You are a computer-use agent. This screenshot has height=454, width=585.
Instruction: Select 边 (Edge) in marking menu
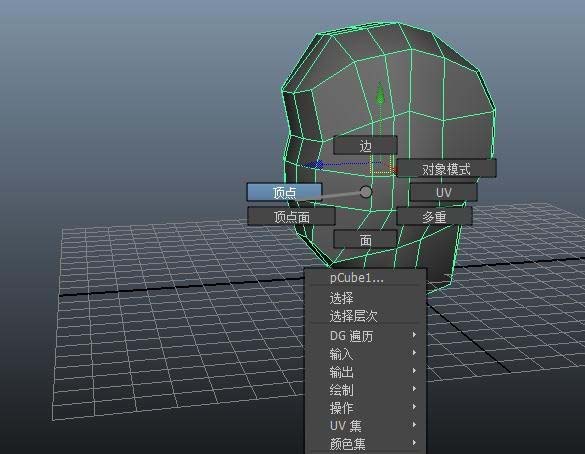point(365,145)
